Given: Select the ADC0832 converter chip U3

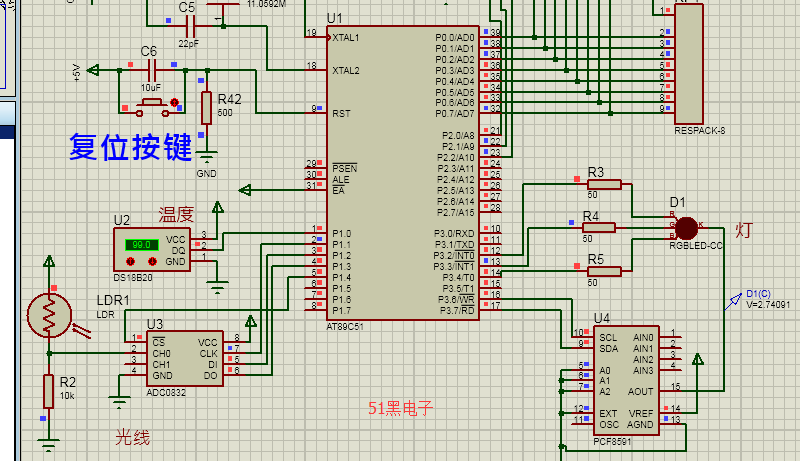Looking at the screenshot, I should click(x=185, y=356).
